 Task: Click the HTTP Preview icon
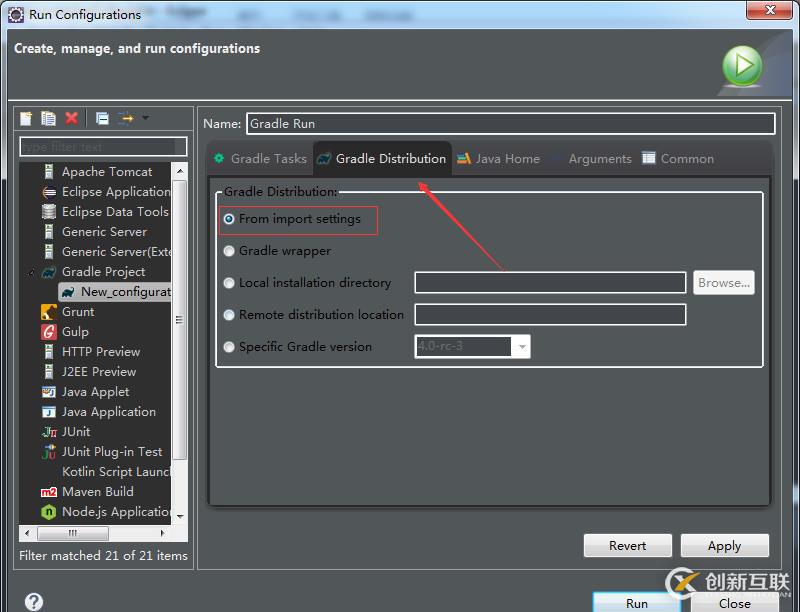[48, 352]
